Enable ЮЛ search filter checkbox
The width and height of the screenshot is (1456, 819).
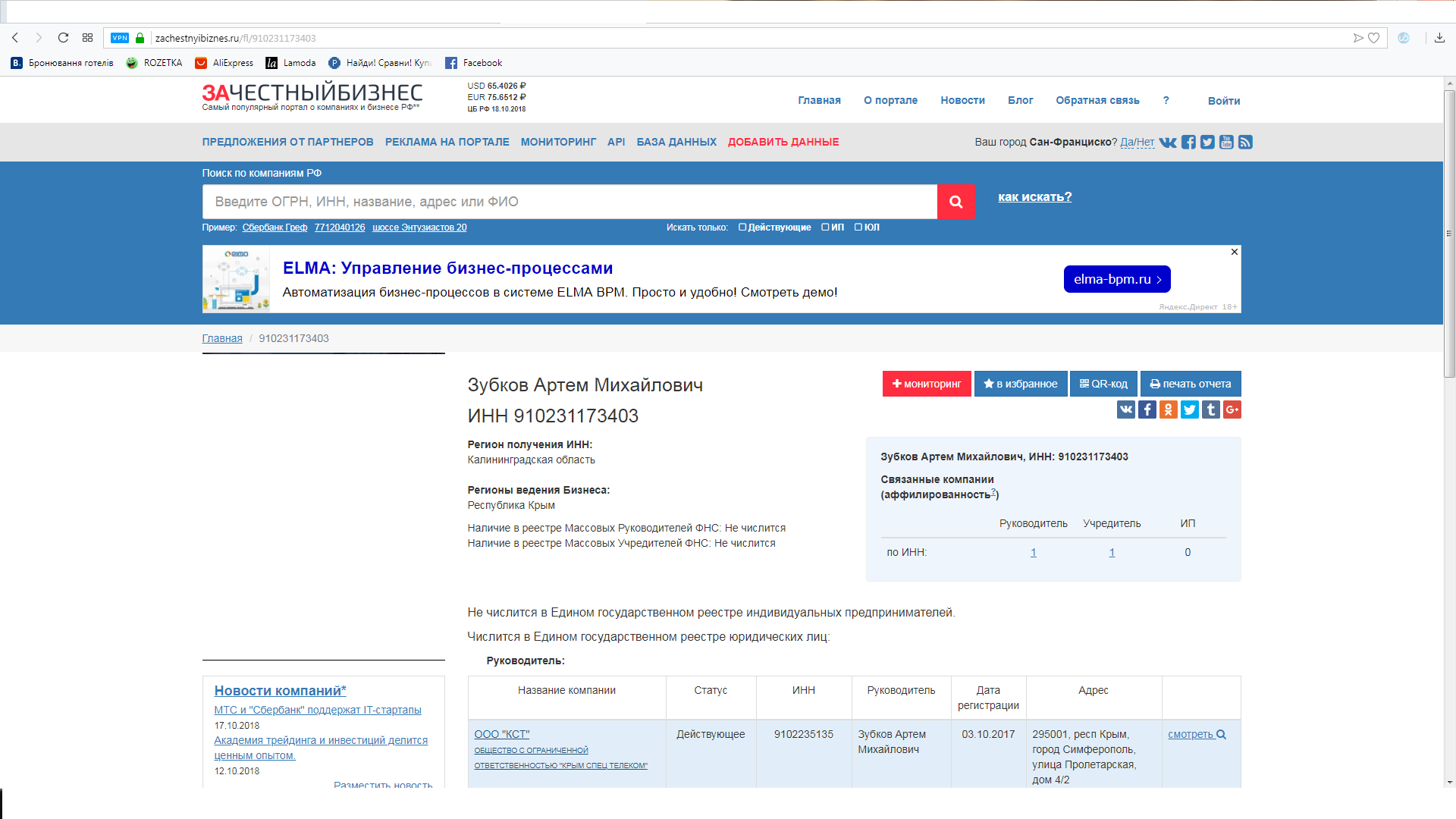[x=858, y=227]
